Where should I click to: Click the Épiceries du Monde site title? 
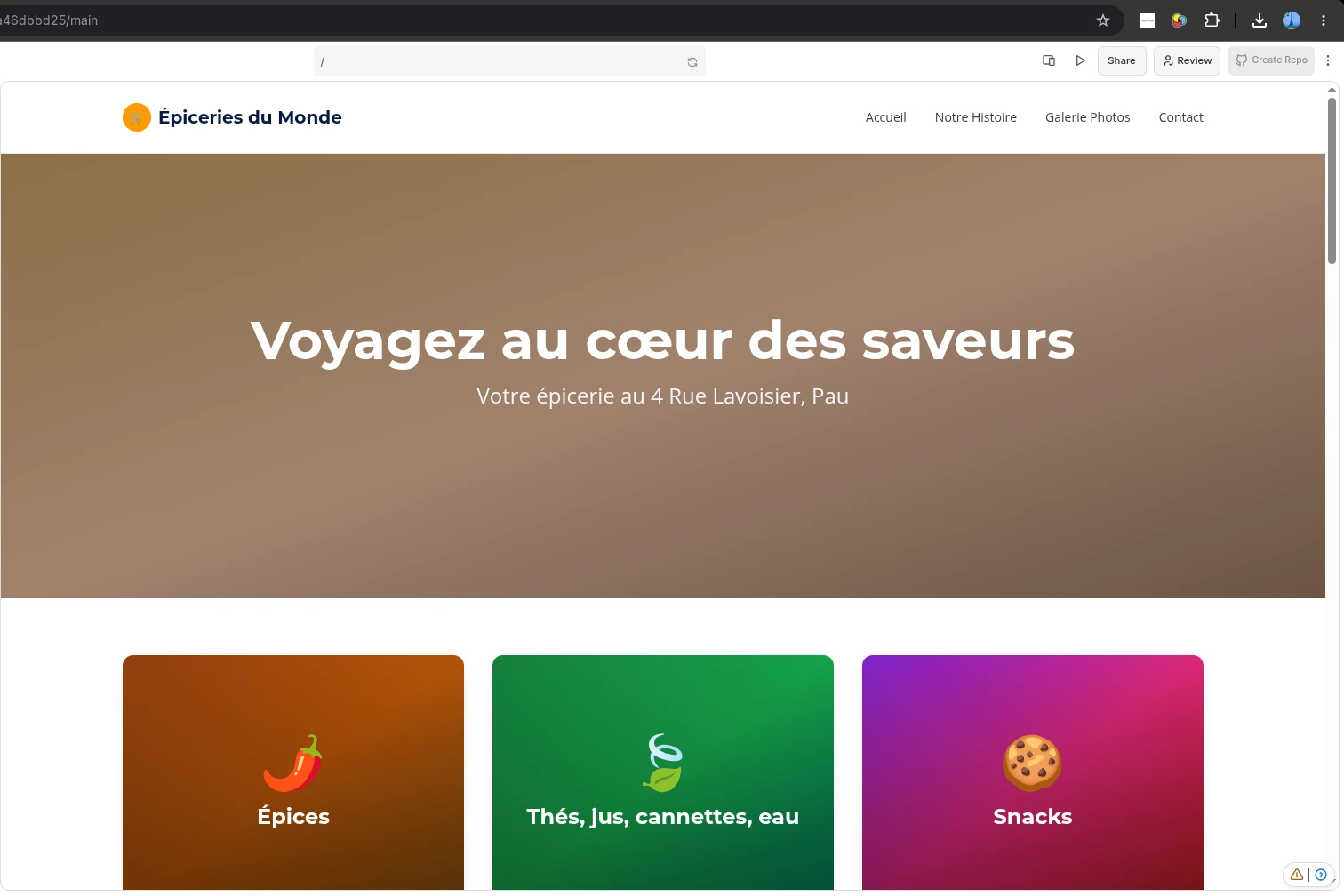click(250, 117)
